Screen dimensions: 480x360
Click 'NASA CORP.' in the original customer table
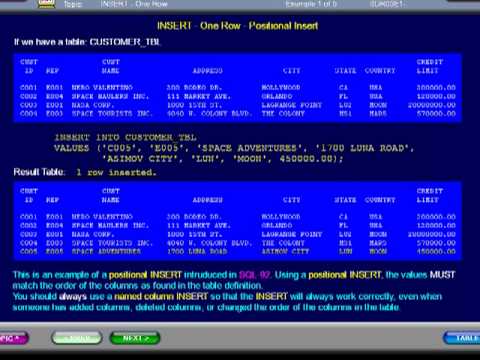(93, 105)
